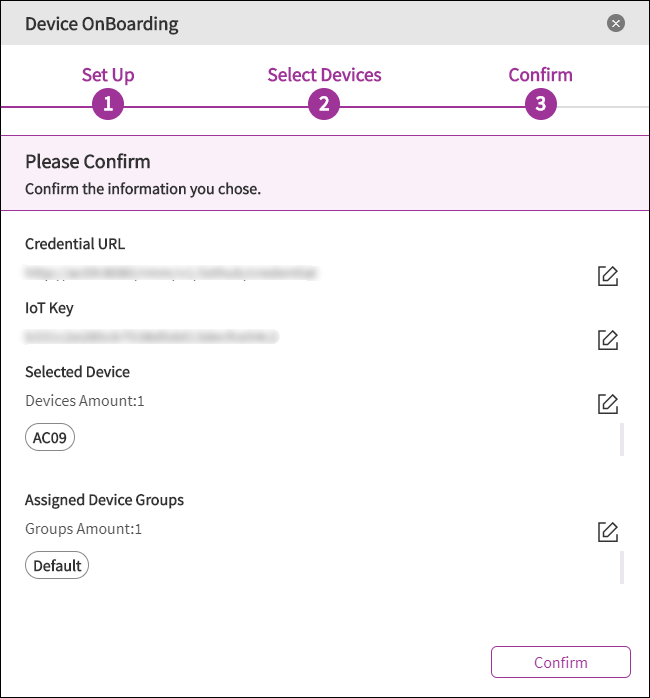Click the Selected Device list scrollbar
Viewport: 650px width, 698px height.
point(622,439)
